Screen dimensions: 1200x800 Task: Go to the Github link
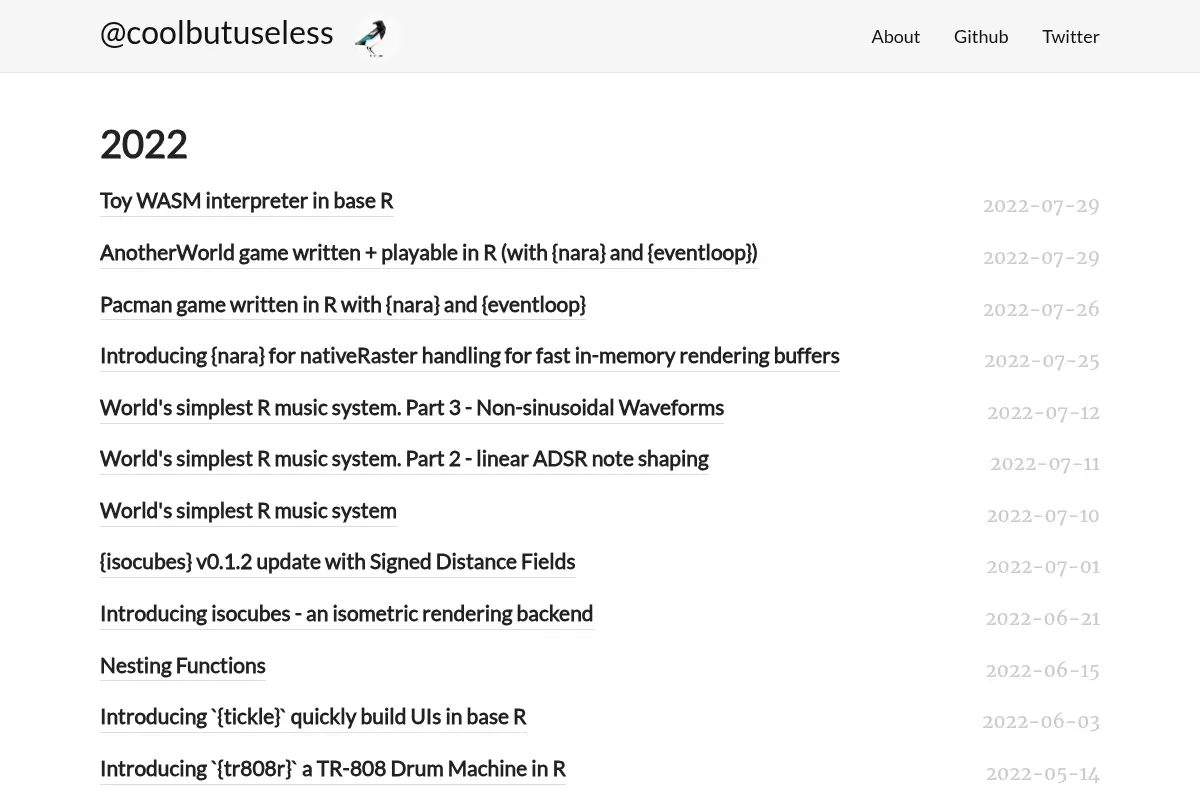[x=981, y=36]
